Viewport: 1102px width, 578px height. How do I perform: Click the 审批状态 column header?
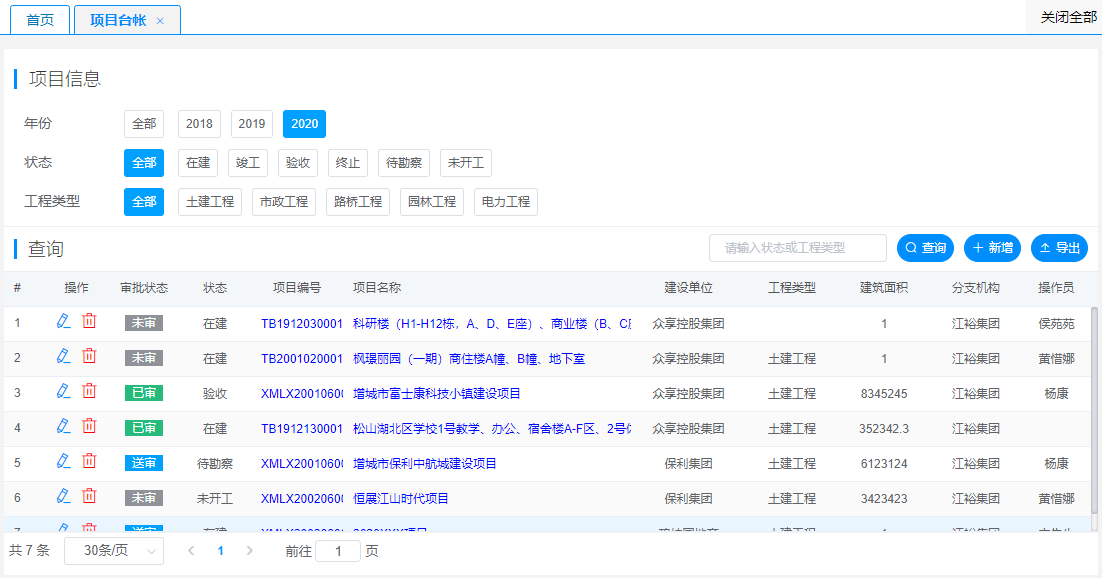[144, 288]
